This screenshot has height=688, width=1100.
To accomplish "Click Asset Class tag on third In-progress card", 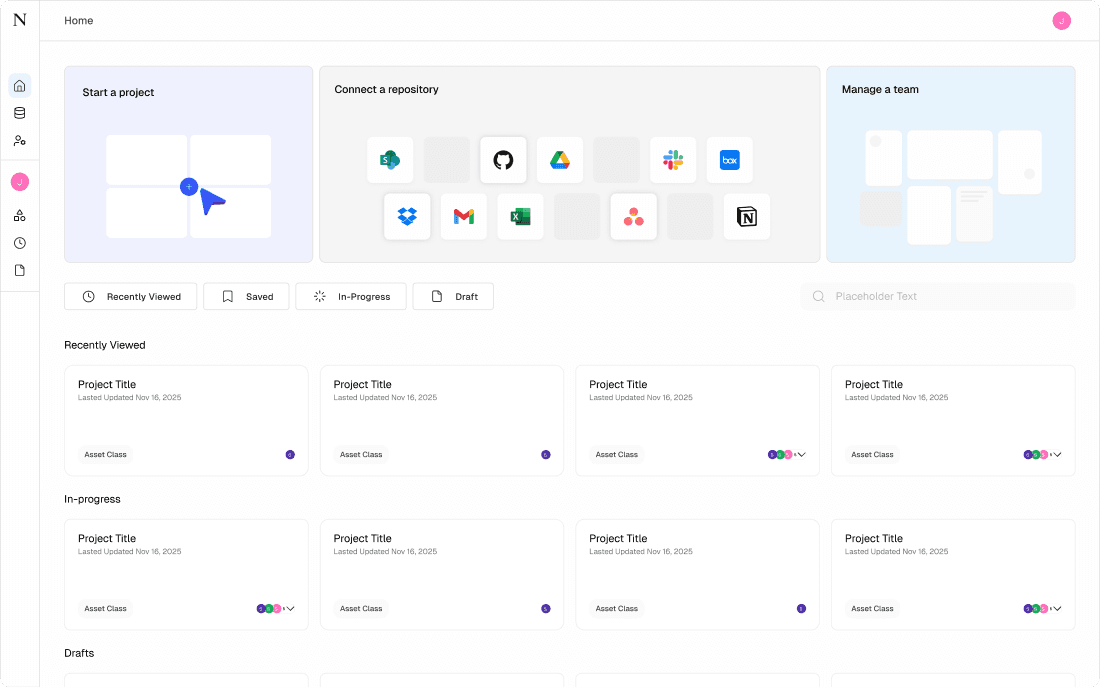I will 617,609.
